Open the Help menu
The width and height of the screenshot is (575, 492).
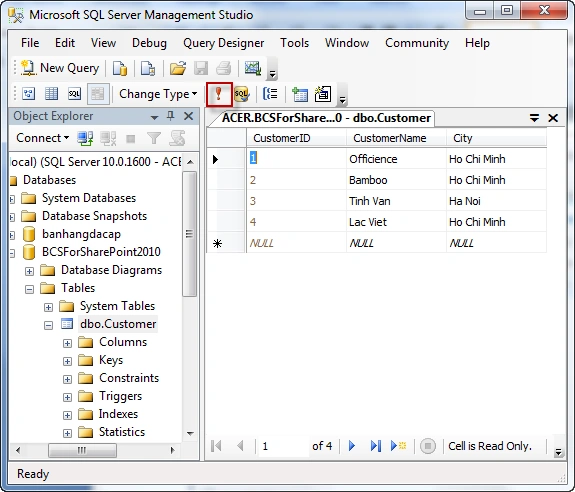click(x=477, y=43)
